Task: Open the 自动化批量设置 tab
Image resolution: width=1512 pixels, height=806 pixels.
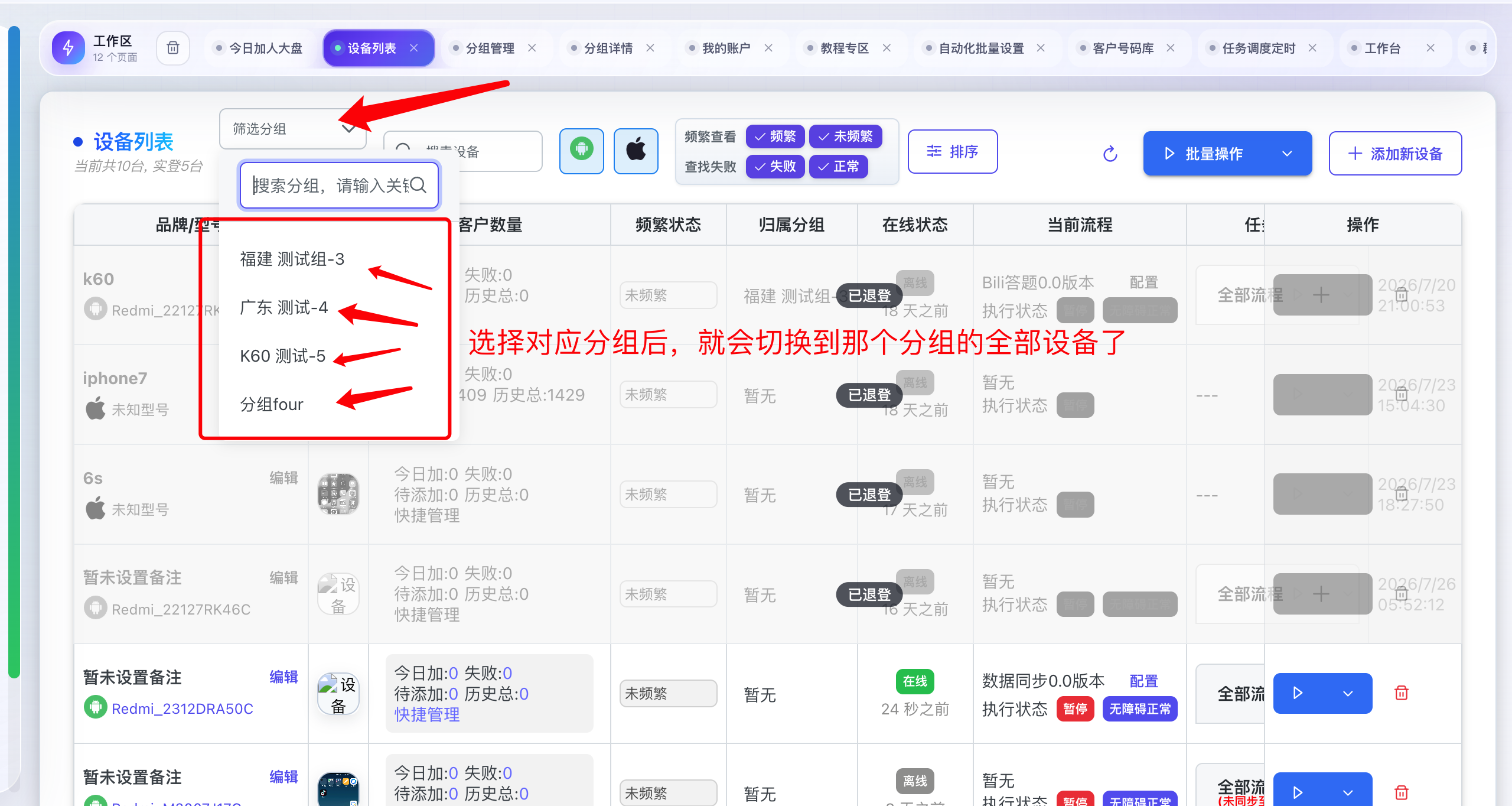Action: (981, 48)
